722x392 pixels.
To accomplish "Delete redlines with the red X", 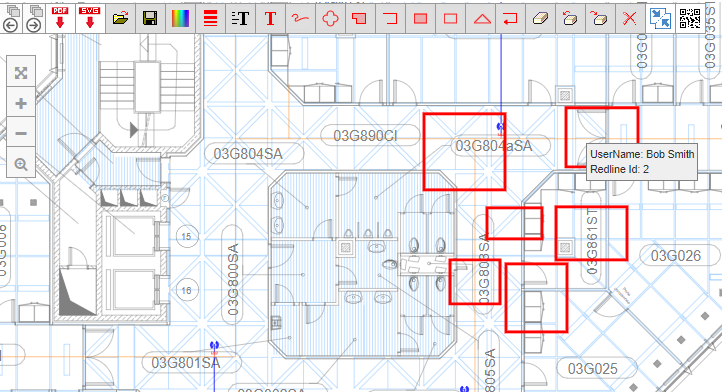I will tap(629, 18).
